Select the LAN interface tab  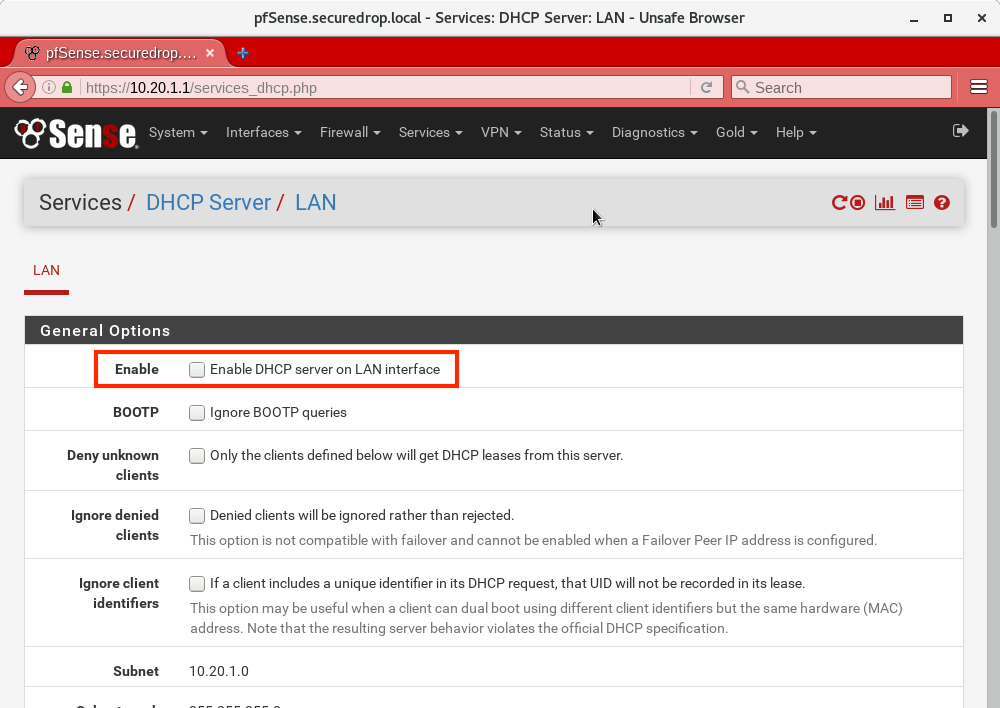tap(47, 270)
